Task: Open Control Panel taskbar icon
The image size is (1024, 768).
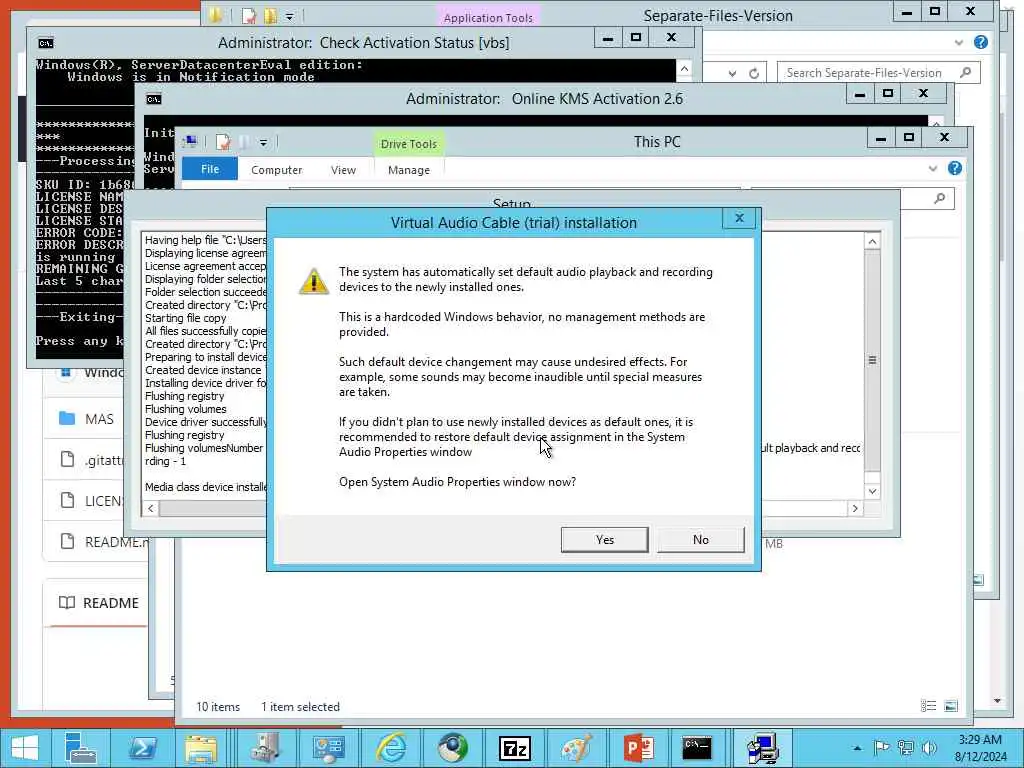Action: tap(328, 748)
